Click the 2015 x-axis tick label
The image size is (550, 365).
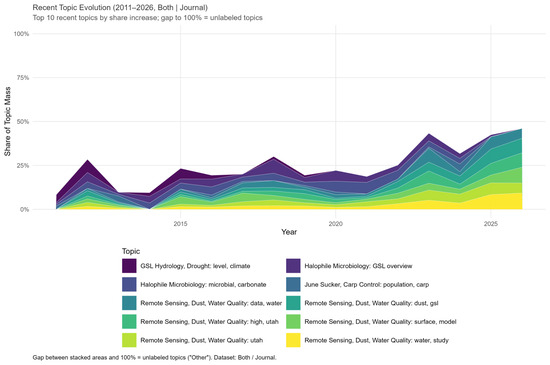click(x=180, y=224)
